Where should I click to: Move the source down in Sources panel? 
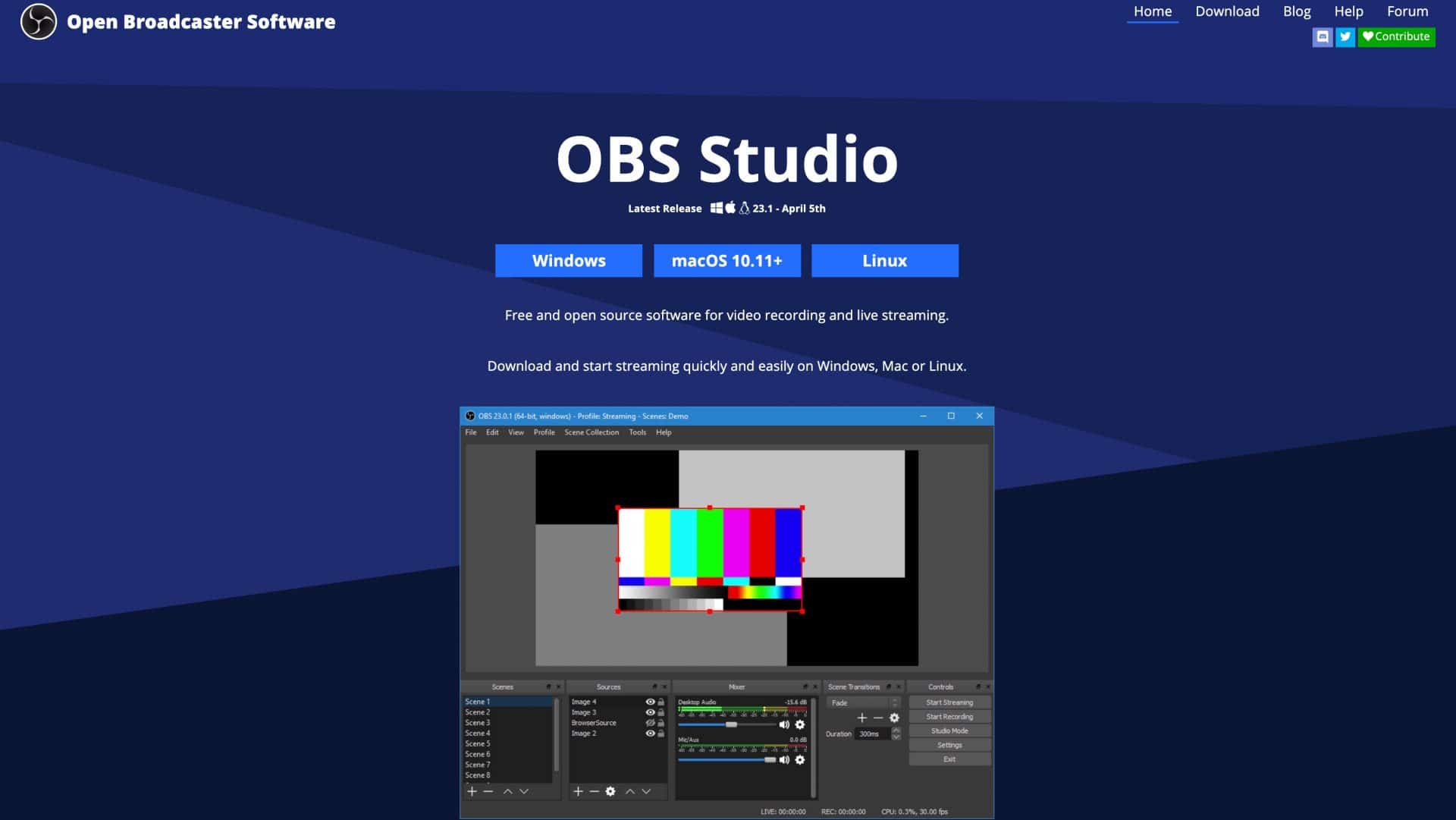(x=646, y=791)
